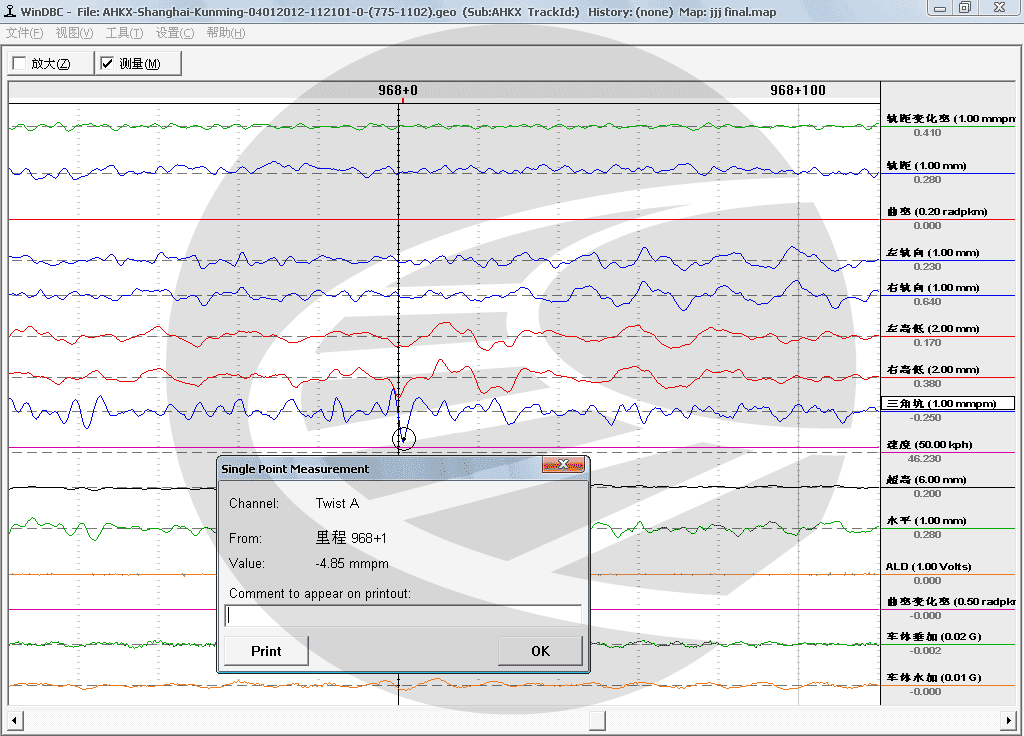Viewport: 1024px width, 736px height.
Task: Click the 968+100 mileage marker label
Action: [797, 90]
